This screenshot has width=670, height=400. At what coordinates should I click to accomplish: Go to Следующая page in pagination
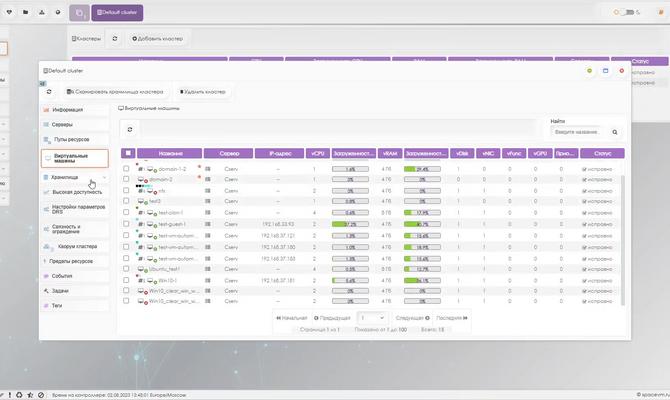click(412, 318)
